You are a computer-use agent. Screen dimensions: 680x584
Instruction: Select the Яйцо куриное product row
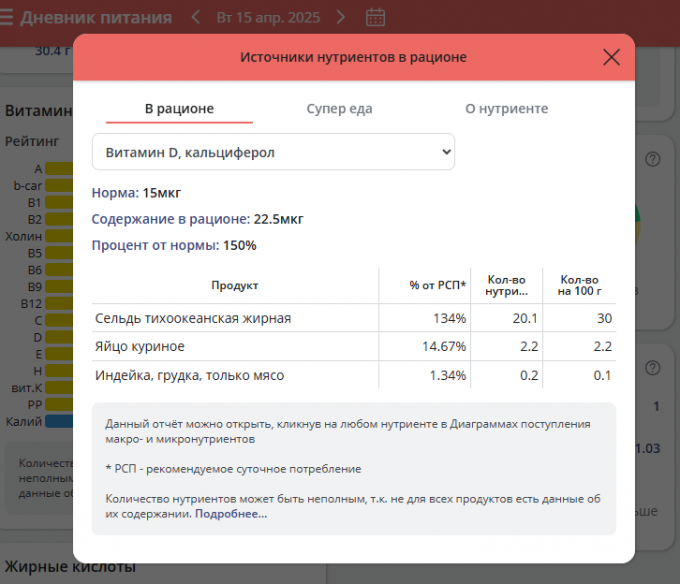click(140, 346)
